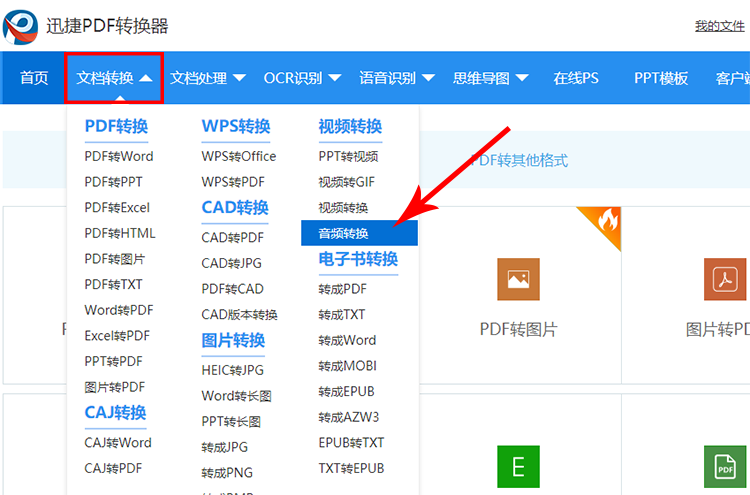Choose CAD版本转换 option
This screenshot has height=495, width=750.
click(240, 315)
